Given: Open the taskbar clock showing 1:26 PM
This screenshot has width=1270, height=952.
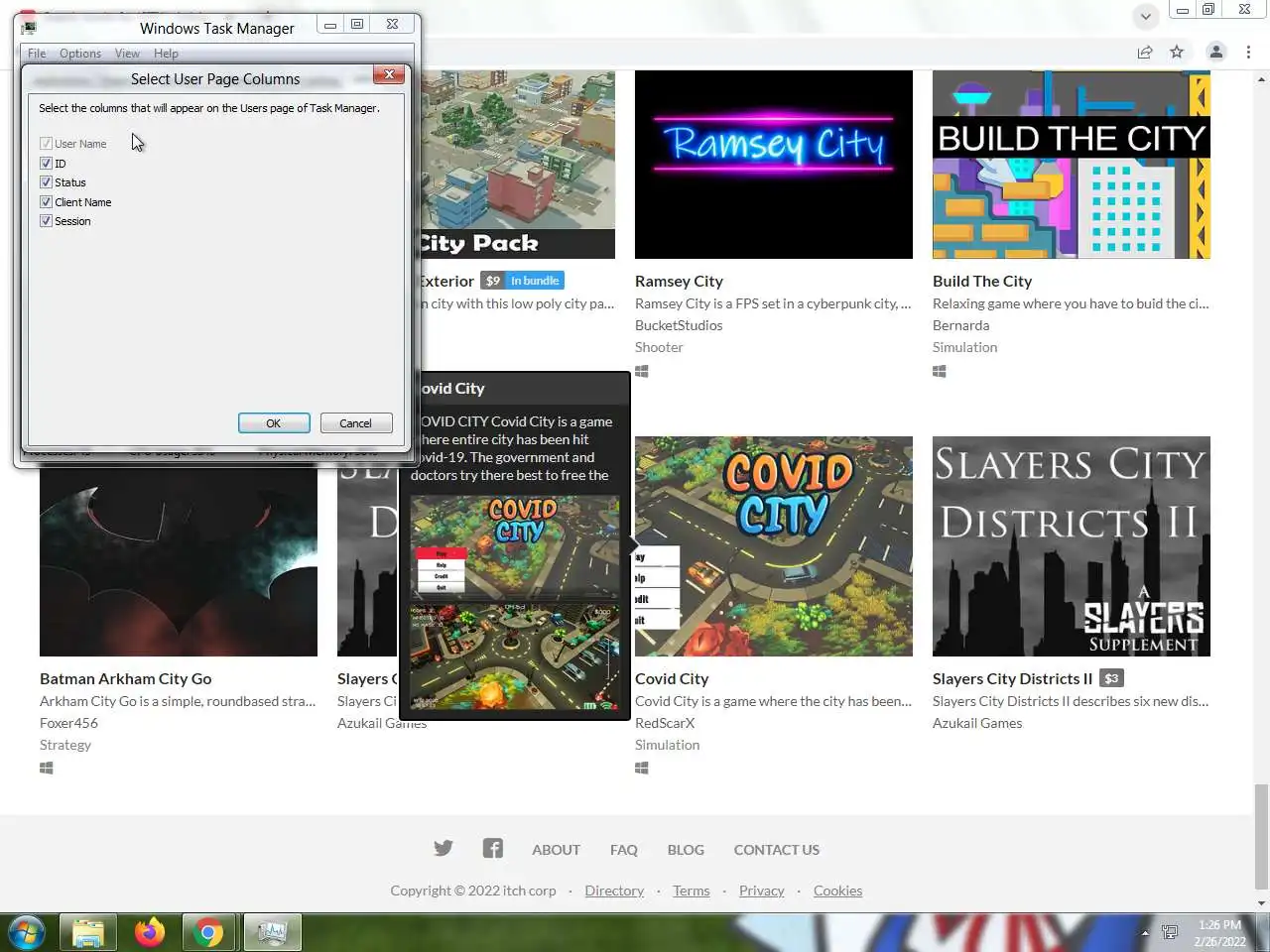Looking at the screenshot, I should (1219, 933).
